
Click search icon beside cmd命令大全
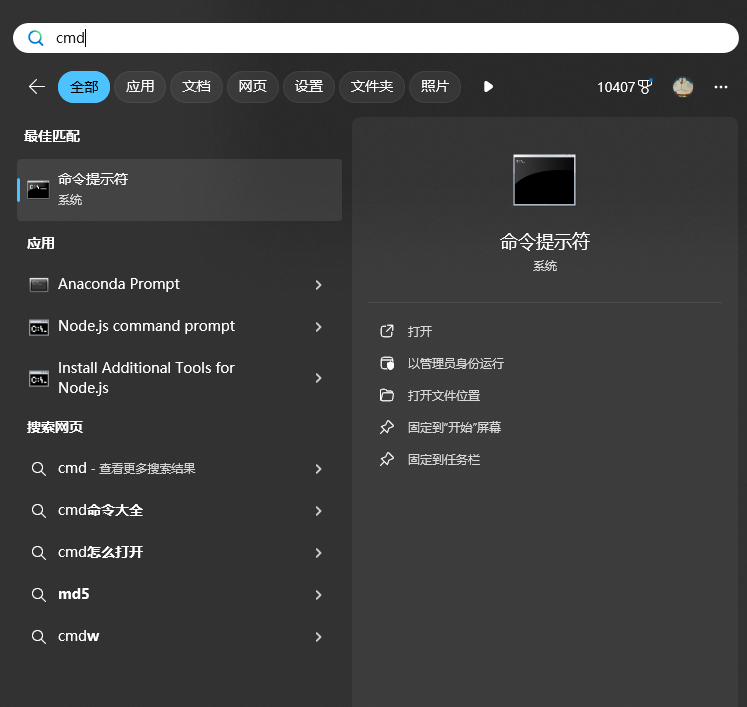[39, 511]
